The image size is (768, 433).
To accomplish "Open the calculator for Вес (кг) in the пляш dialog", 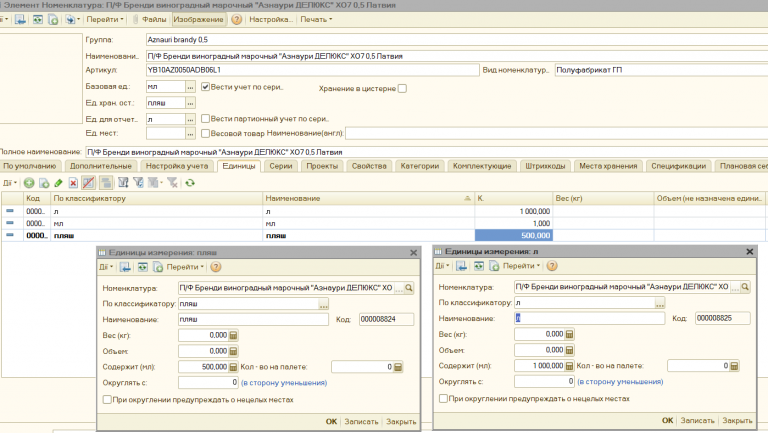I will (x=233, y=336).
